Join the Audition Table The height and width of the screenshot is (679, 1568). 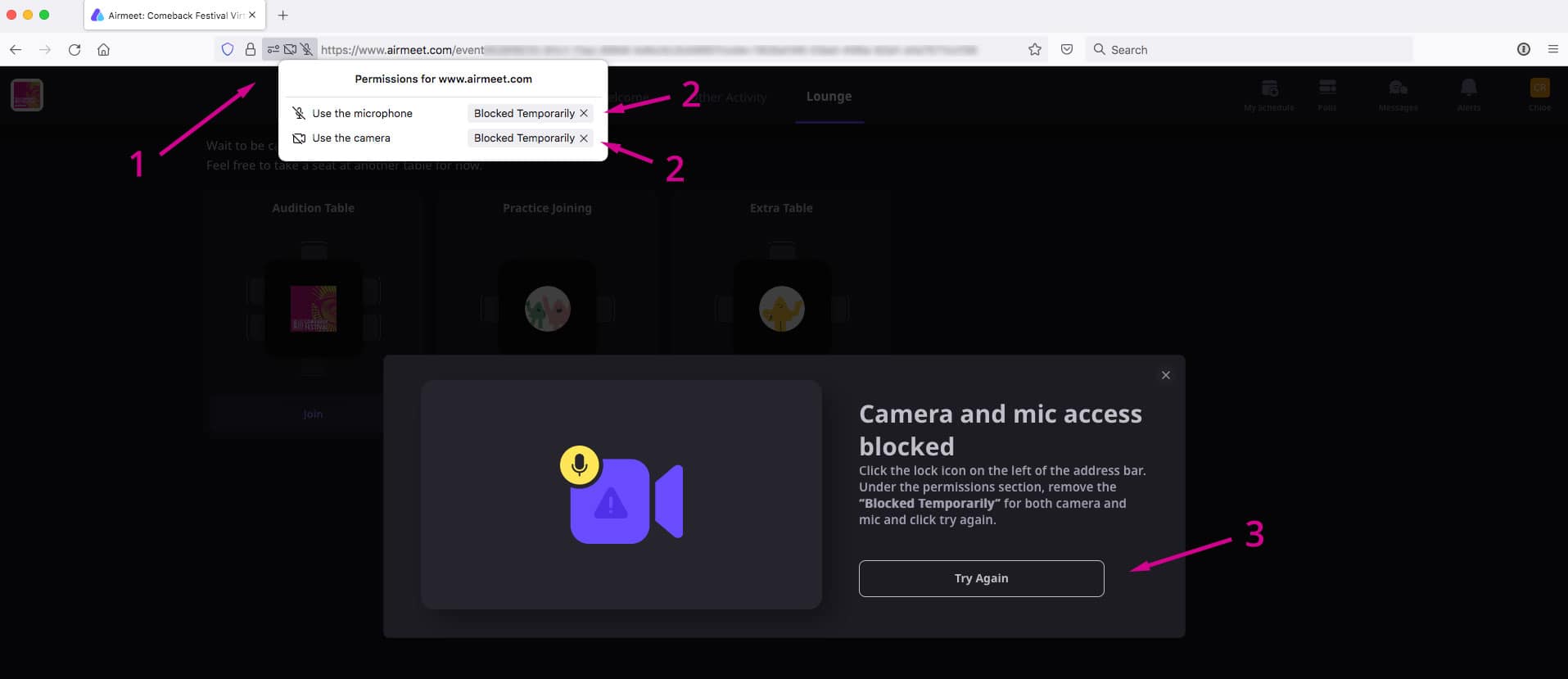[x=313, y=414]
